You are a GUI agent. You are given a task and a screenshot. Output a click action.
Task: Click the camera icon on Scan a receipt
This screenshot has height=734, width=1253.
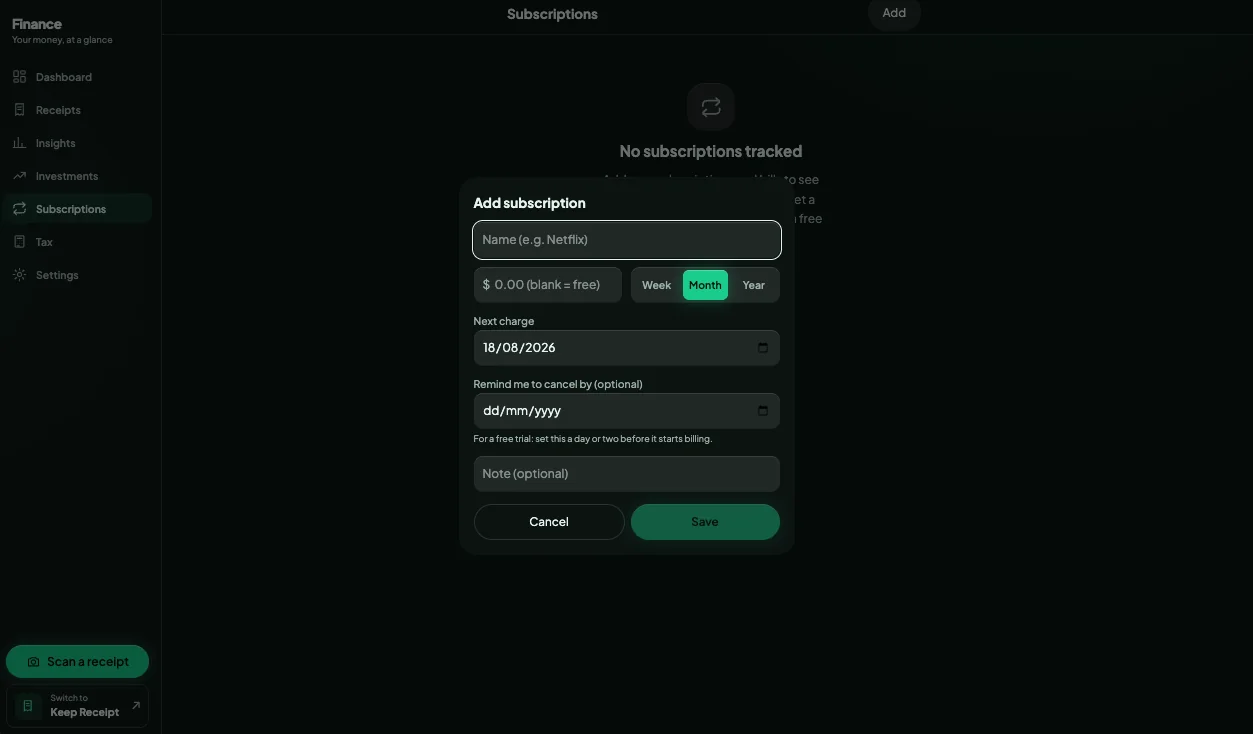[33, 662]
